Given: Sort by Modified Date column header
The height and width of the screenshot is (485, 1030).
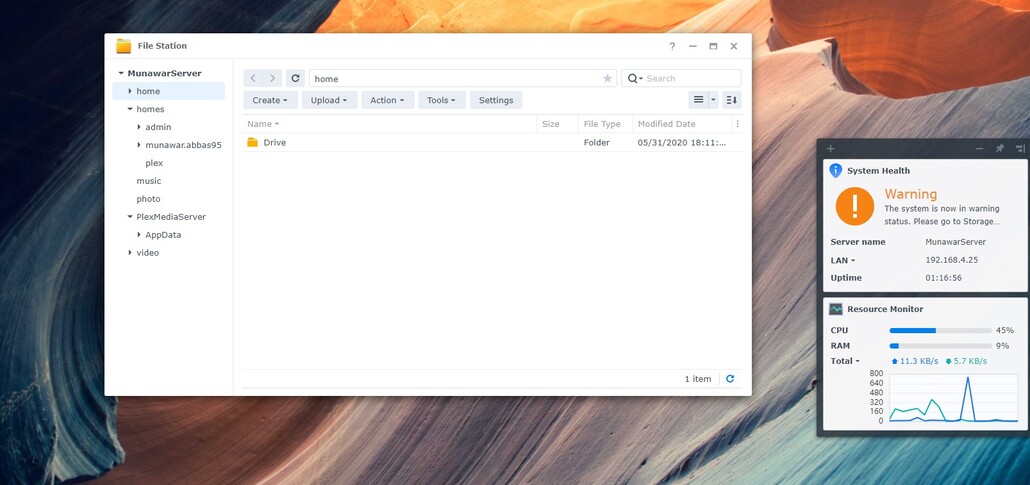Looking at the screenshot, I should [x=682, y=124].
